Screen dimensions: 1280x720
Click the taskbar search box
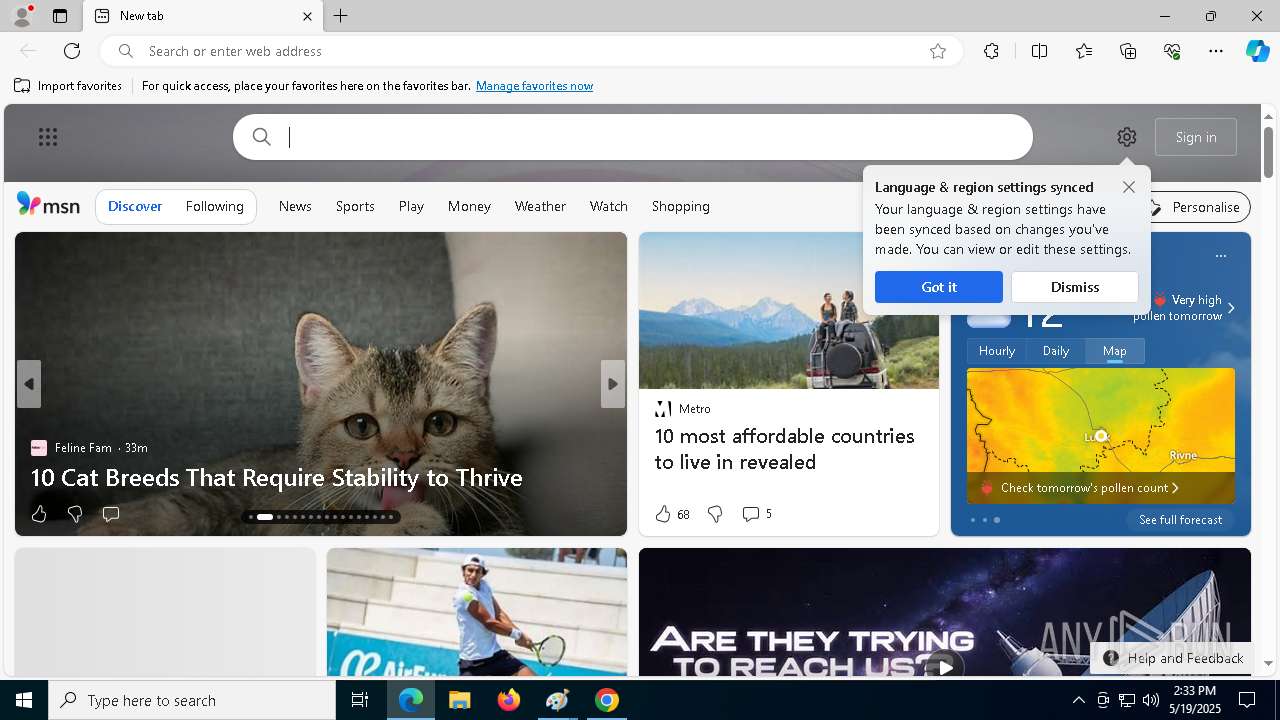point(192,700)
